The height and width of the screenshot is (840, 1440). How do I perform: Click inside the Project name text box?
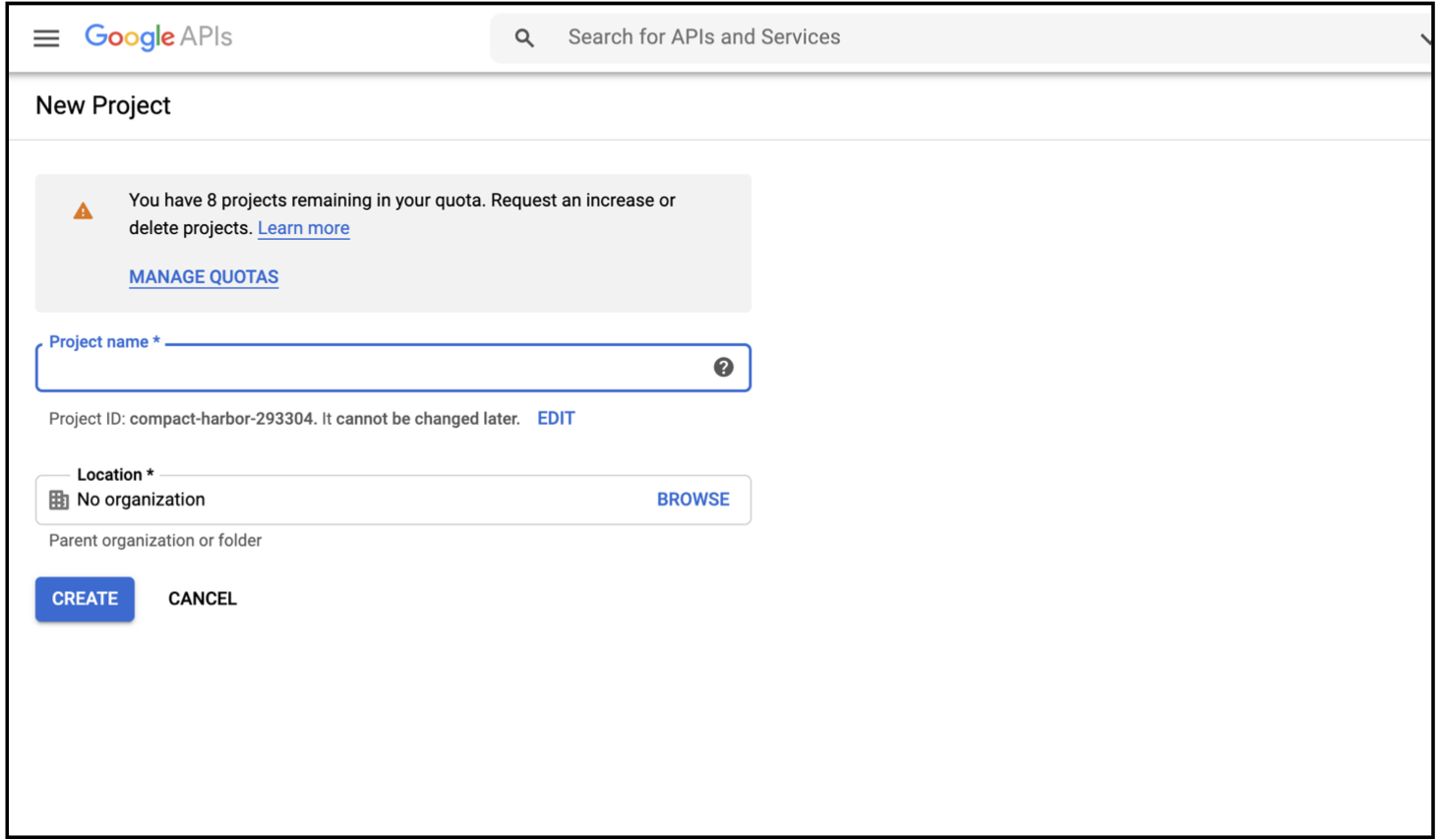pyautogui.click(x=374, y=369)
